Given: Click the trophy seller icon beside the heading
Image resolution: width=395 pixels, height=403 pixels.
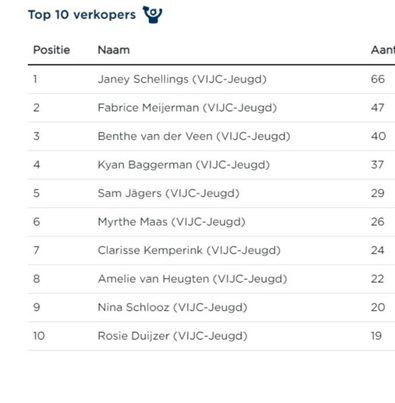Looking at the screenshot, I should click(x=152, y=15).
